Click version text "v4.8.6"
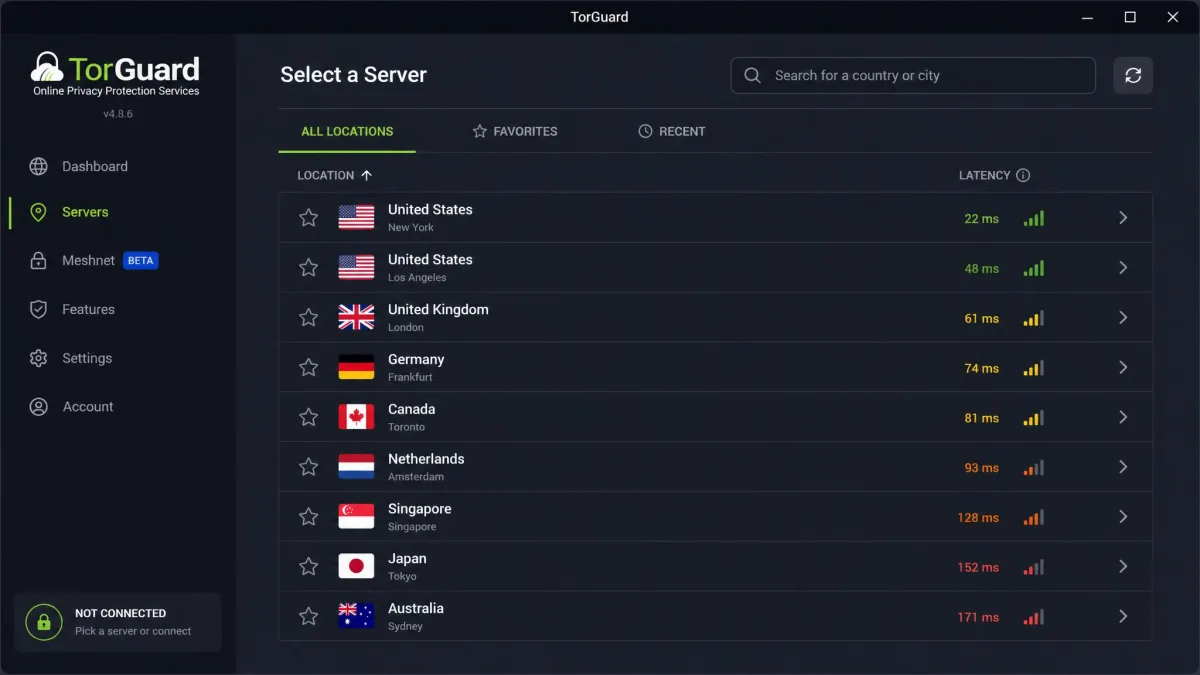 click(118, 114)
